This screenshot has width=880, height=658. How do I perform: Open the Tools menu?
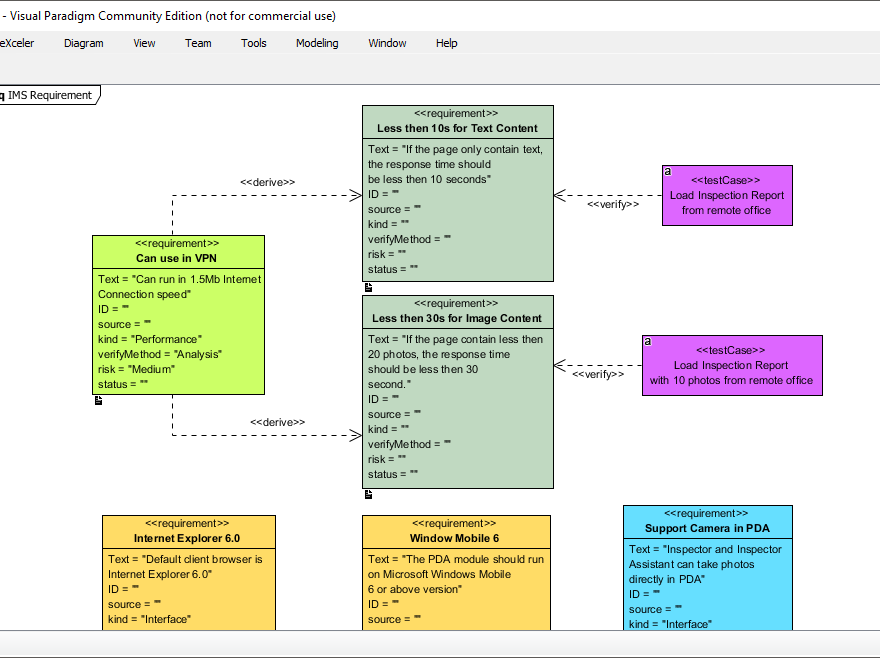coord(253,43)
